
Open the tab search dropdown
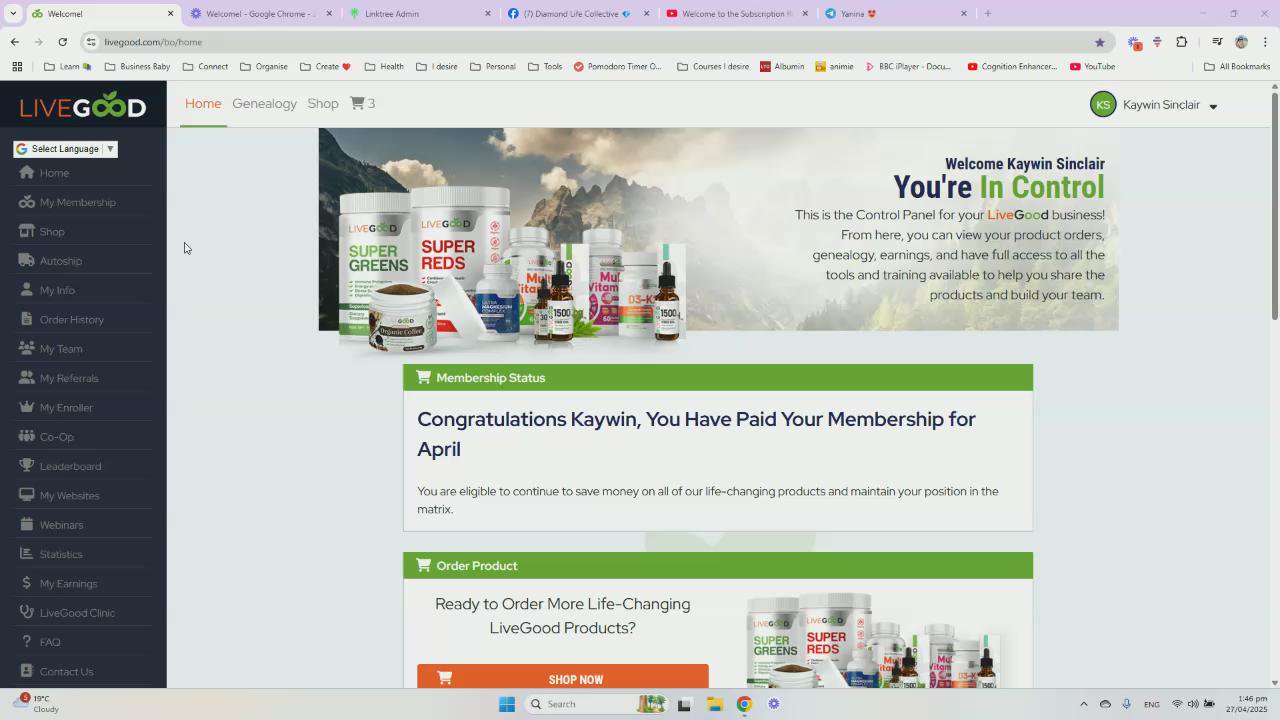pyautogui.click(x=13, y=13)
